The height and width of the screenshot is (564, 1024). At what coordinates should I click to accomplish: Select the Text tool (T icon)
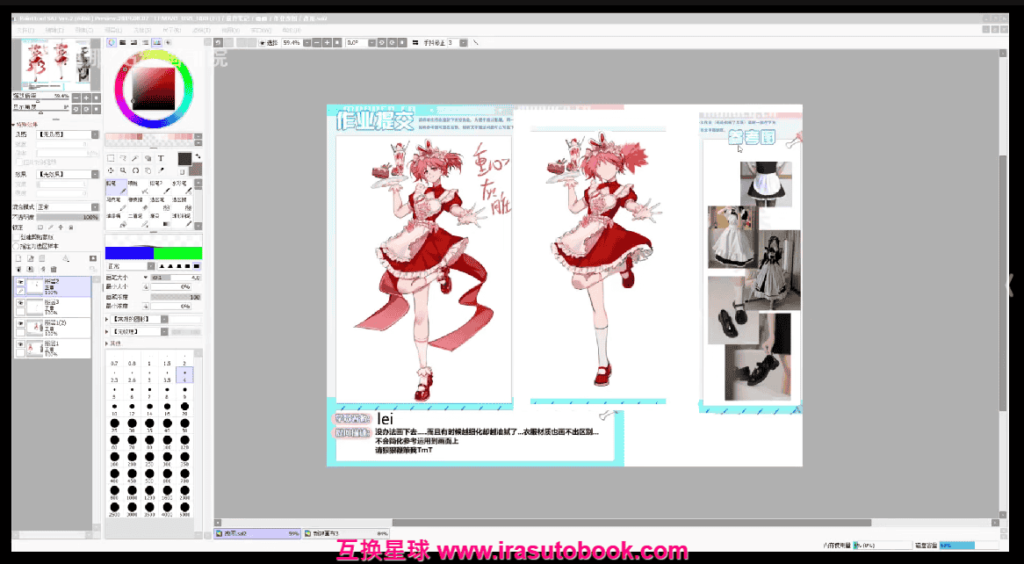click(161, 158)
